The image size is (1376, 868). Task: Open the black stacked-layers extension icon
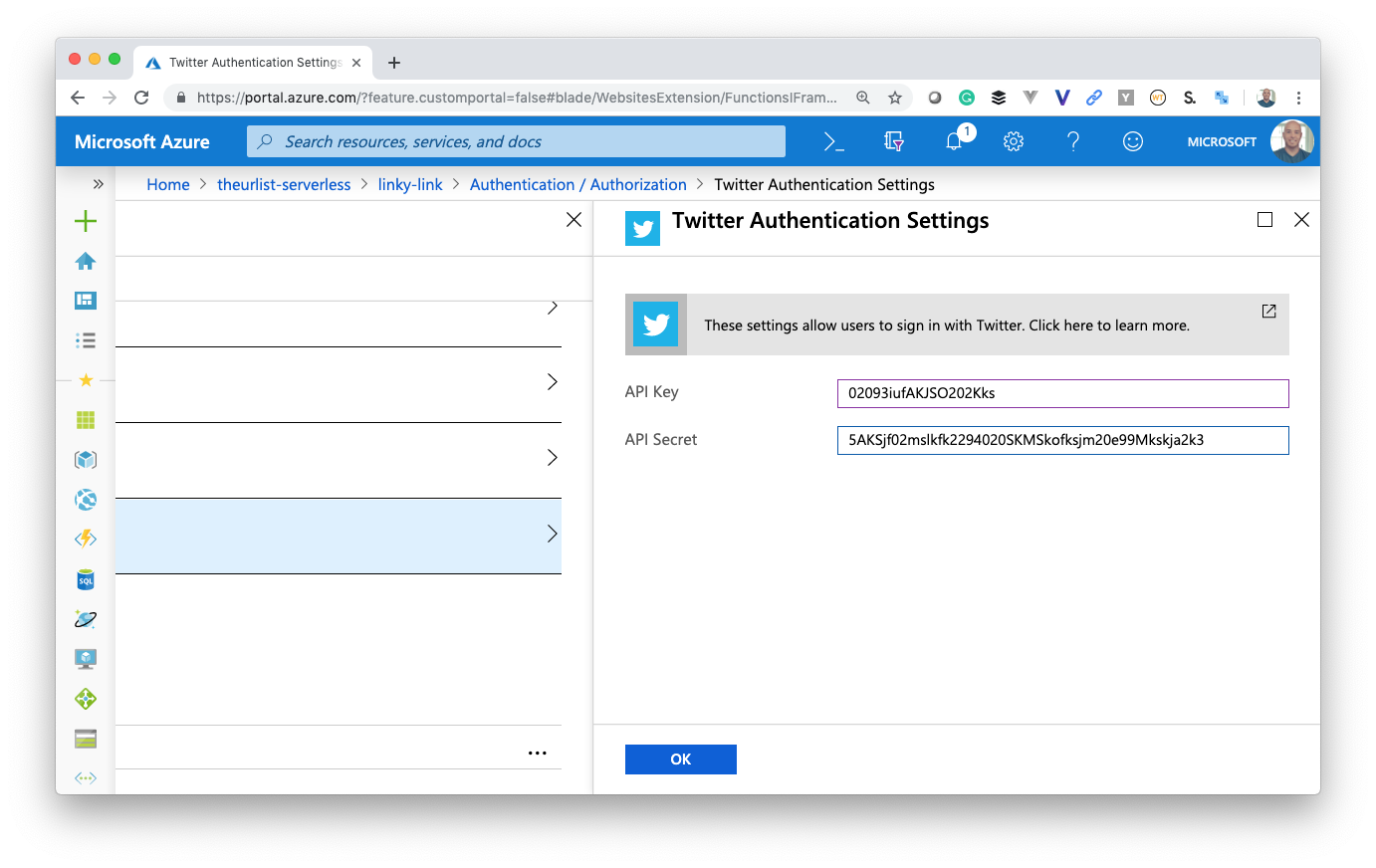[x=999, y=98]
